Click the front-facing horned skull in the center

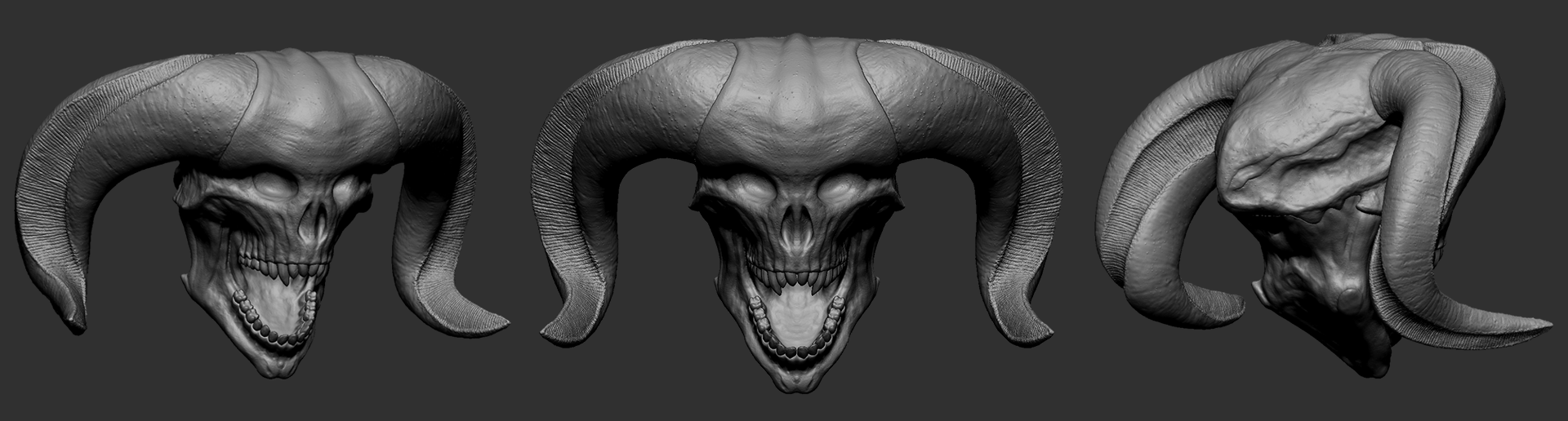point(795,214)
